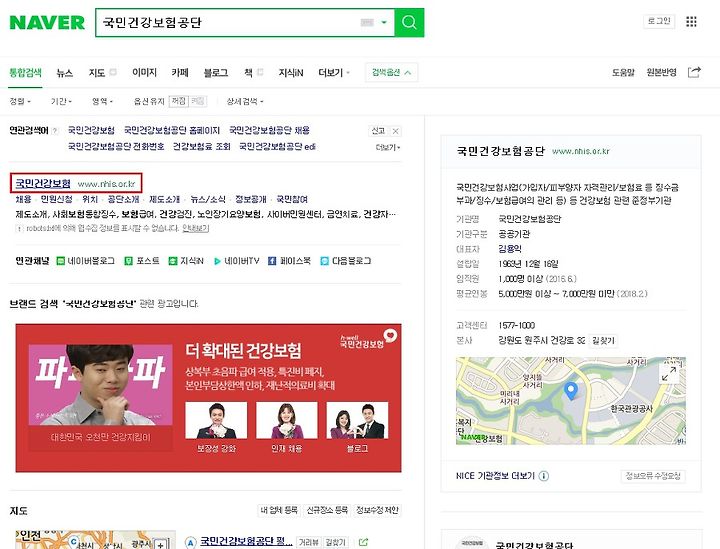Image resolution: width=720 pixels, height=549 pixels.
Task: Open the 국민건강보험 site result link
Action: tap(43, 183)
